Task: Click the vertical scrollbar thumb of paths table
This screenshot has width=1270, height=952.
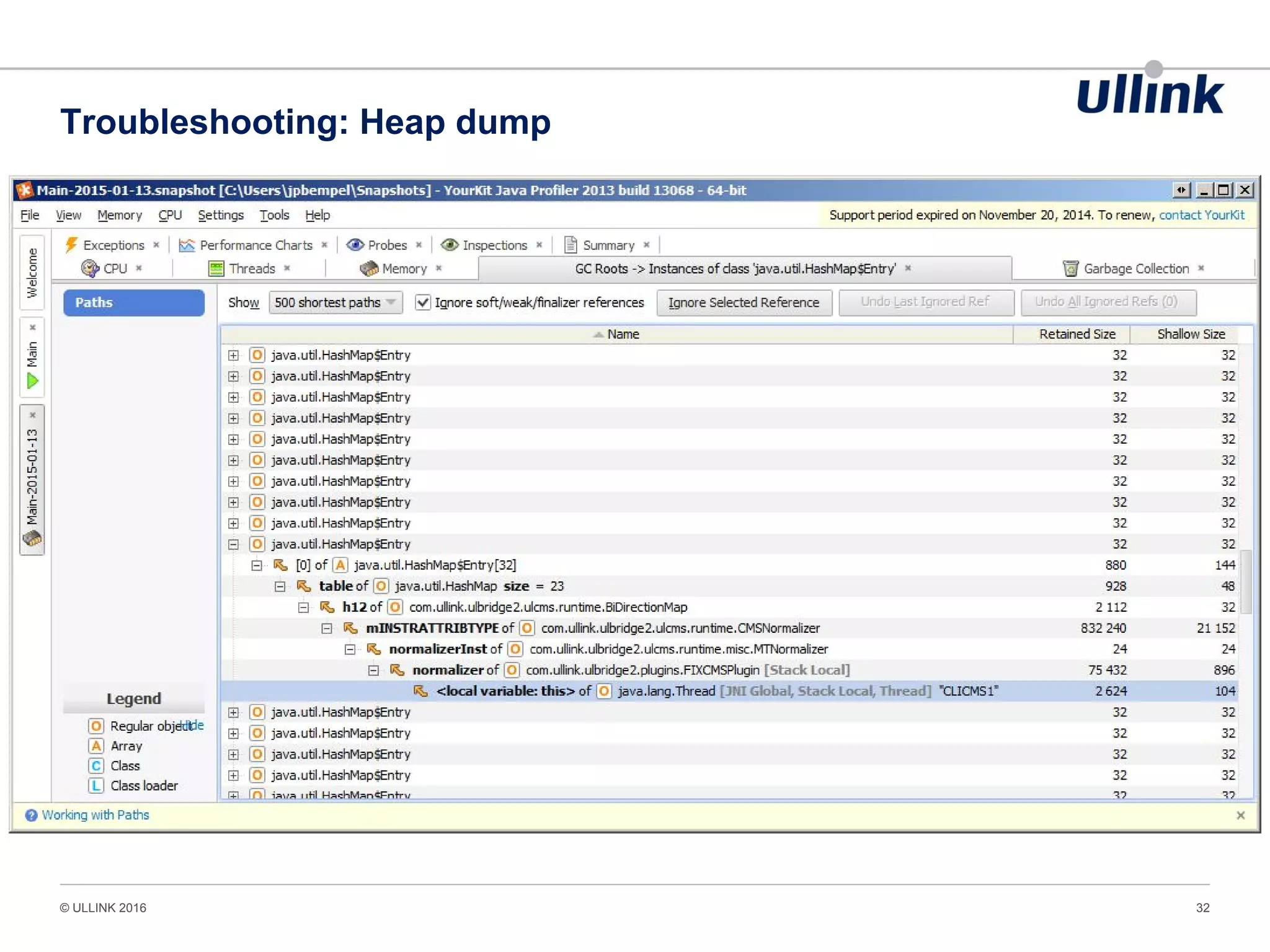Action: [1245, 581]
